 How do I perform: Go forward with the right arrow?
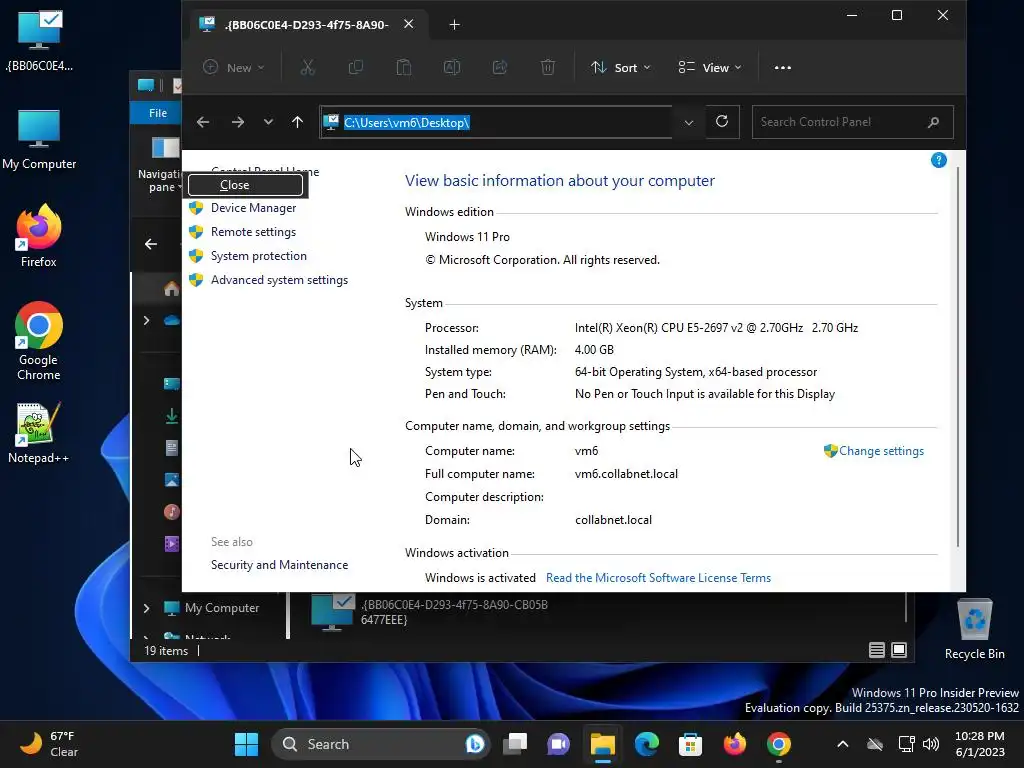point(238,122)
